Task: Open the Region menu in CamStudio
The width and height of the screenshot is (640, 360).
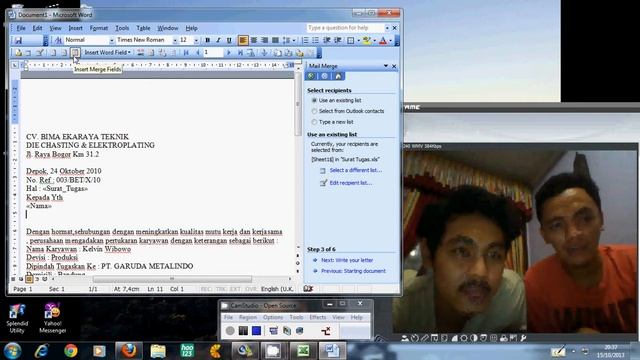Action: tap(248, 317)
